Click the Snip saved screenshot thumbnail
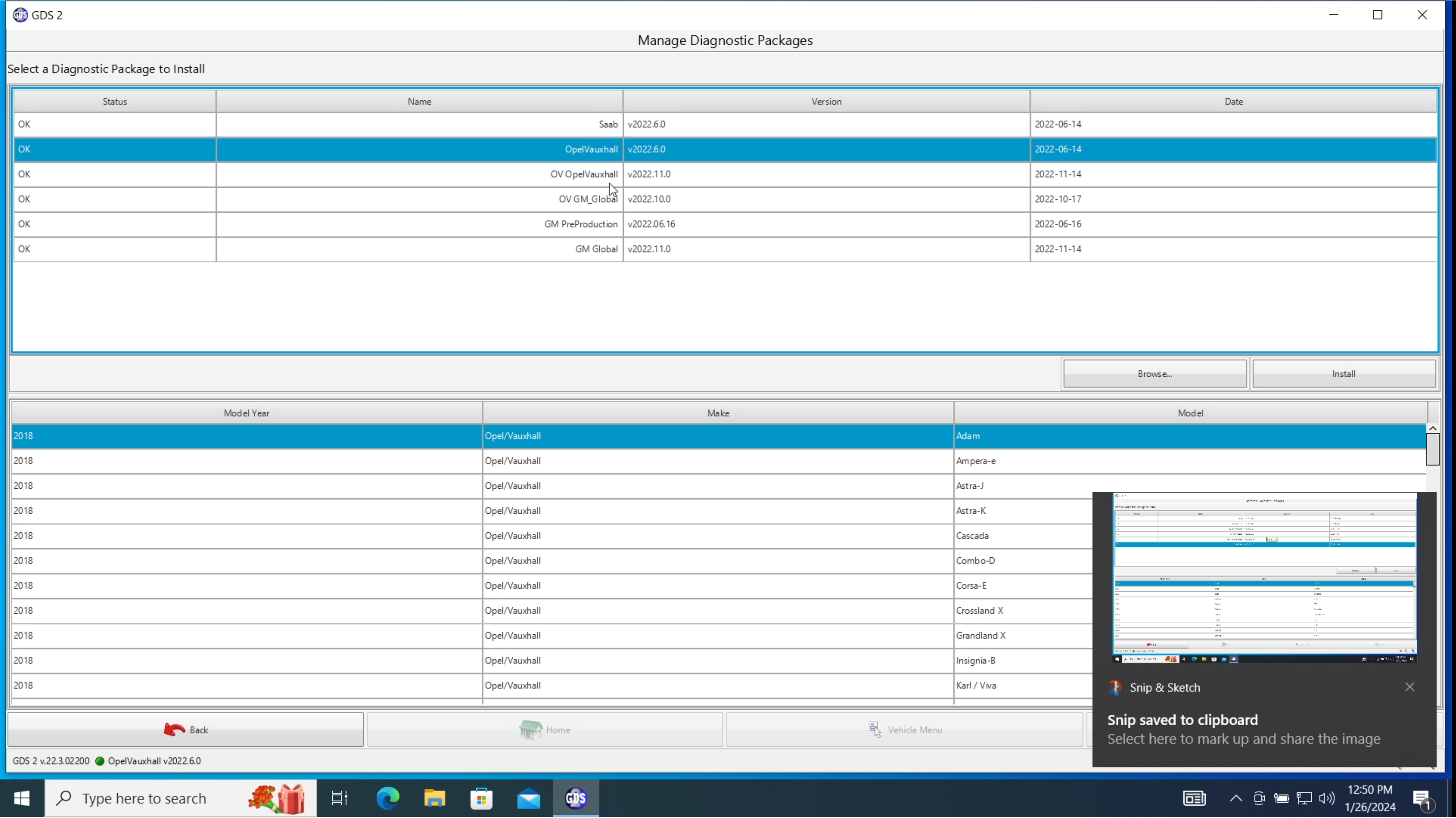1456x818 pixels. point(1264,578)
